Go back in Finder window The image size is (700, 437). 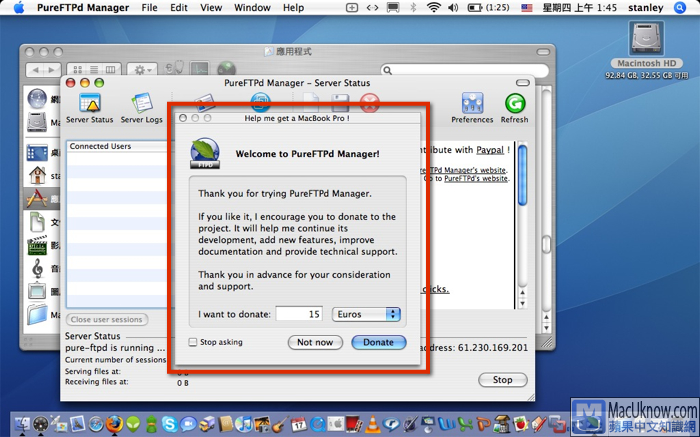pos(35,70)
